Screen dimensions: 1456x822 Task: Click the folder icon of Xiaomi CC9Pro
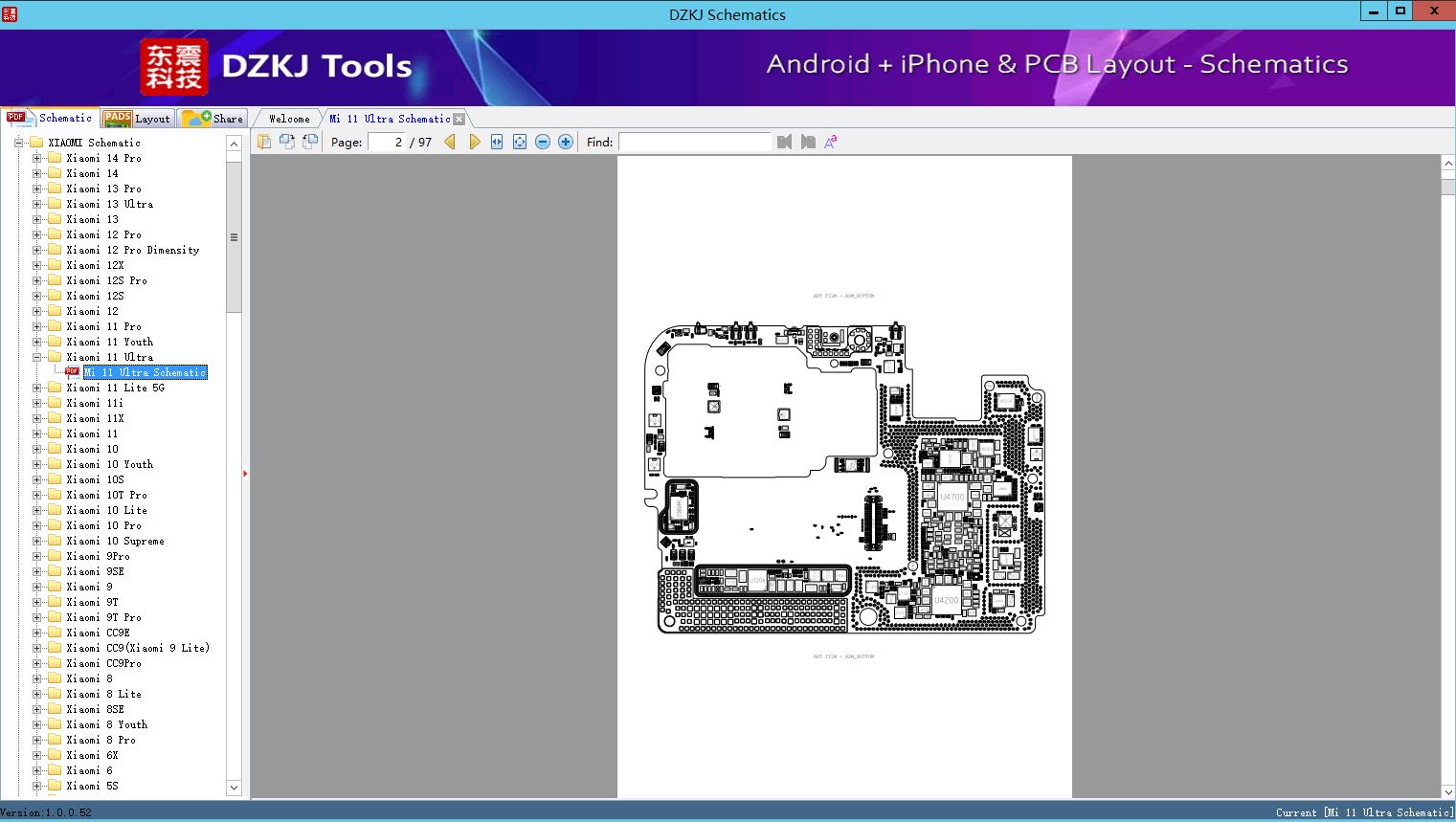[x=55, y=663]
